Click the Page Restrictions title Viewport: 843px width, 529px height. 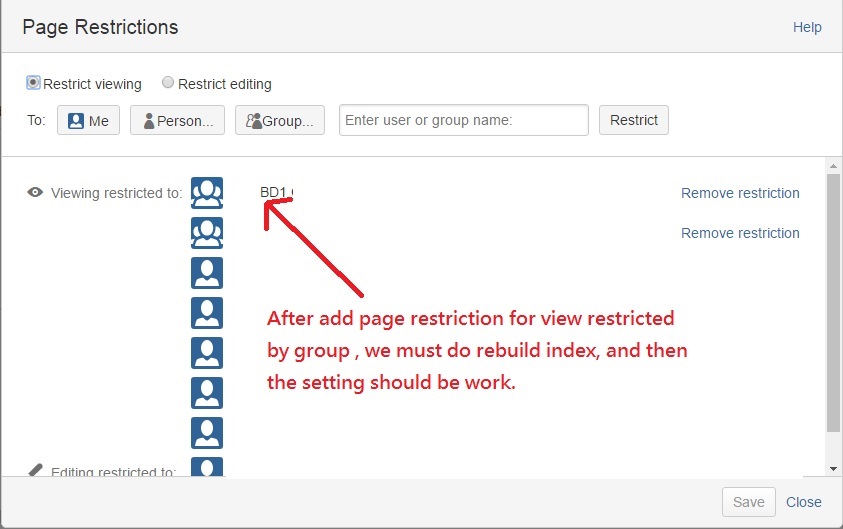click(x=101, y=27)
